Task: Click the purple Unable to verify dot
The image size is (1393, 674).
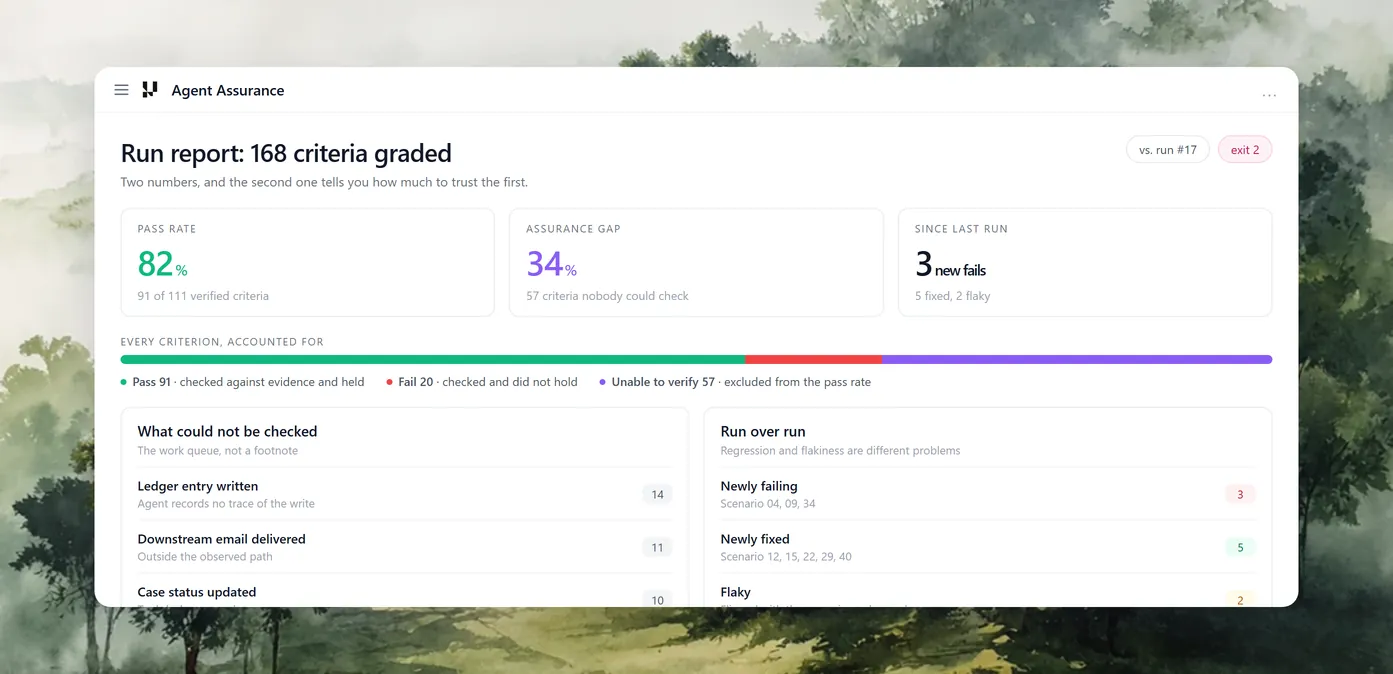Action: pyautogui.click(x=603, y=382)
